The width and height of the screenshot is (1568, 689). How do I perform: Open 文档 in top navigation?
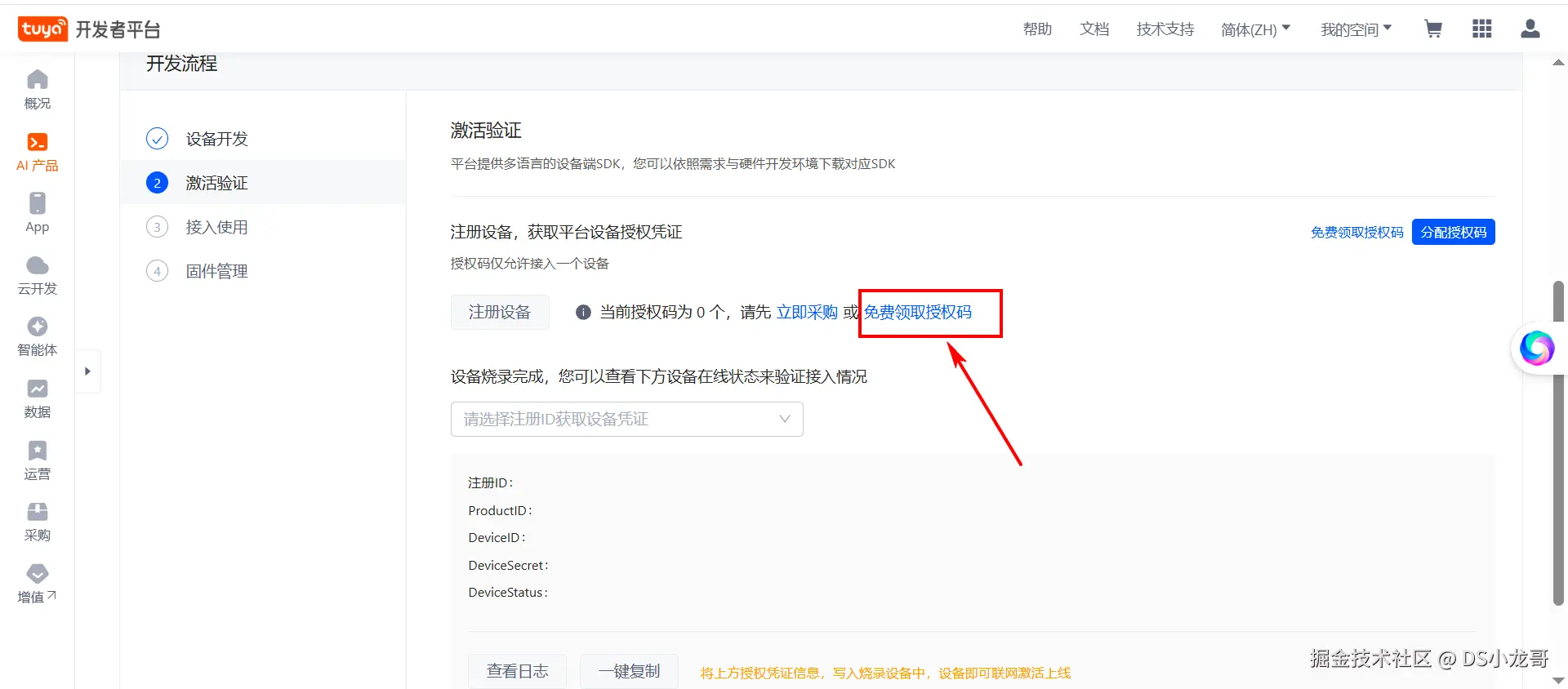[x=1094, y=29]
